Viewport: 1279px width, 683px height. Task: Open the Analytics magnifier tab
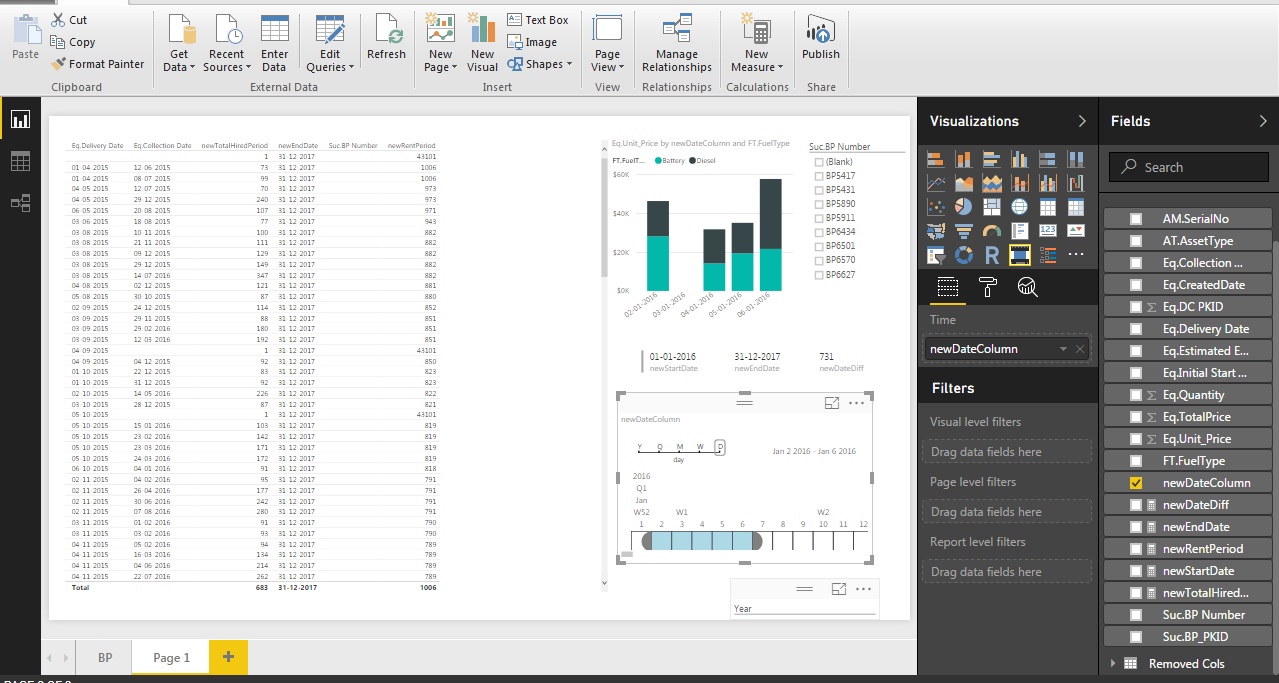coord(1026,288)
